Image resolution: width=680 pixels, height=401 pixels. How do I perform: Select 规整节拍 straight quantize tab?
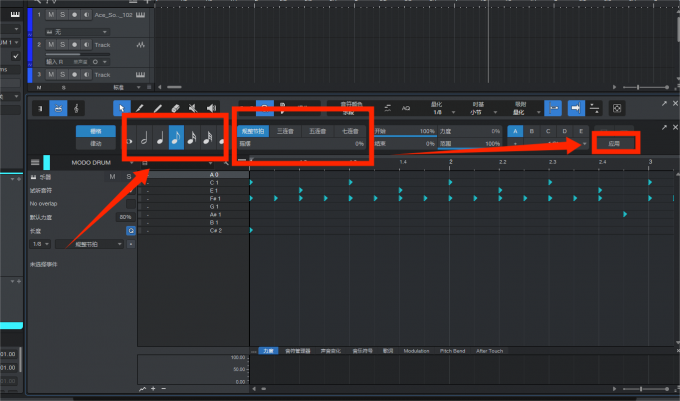(x=253, y=131)
